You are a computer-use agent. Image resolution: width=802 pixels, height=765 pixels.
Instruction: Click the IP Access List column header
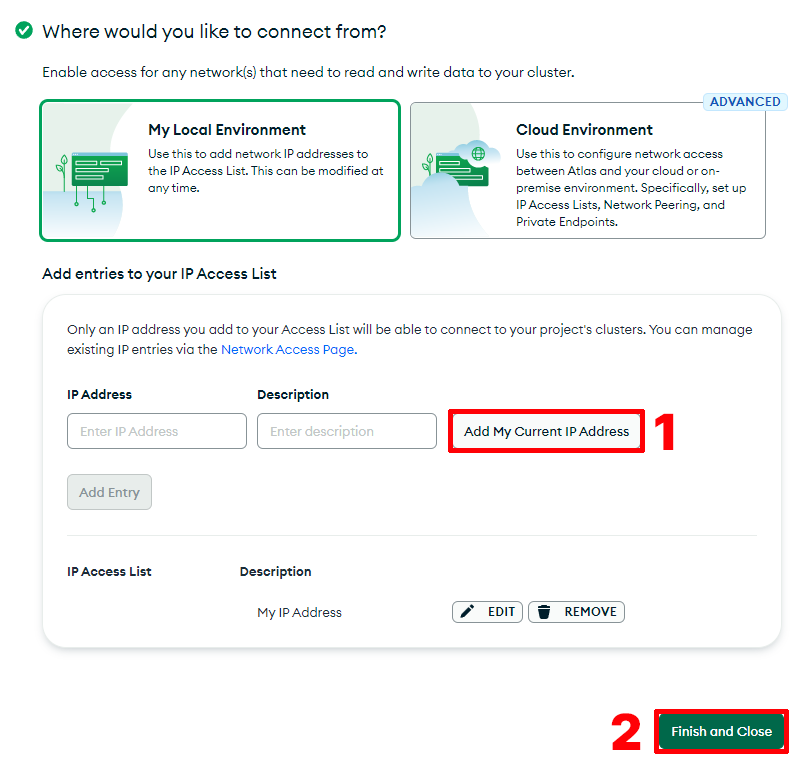109,571
